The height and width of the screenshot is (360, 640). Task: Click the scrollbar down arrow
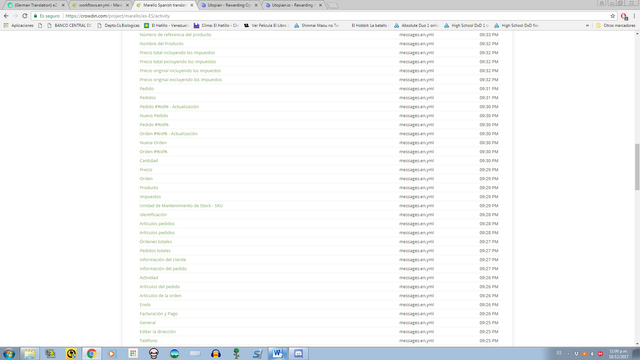pos(637,344)
